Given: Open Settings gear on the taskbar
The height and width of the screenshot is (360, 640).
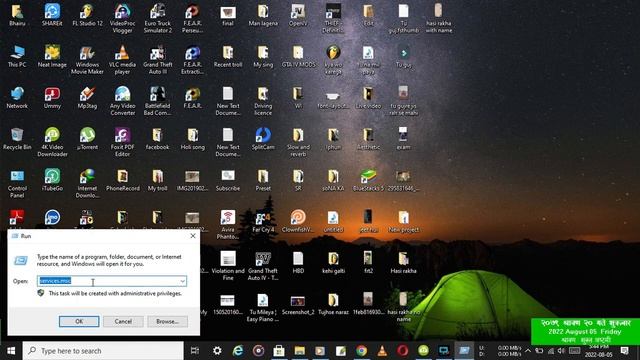Looking at the screenshot, I should pos(217,351).
